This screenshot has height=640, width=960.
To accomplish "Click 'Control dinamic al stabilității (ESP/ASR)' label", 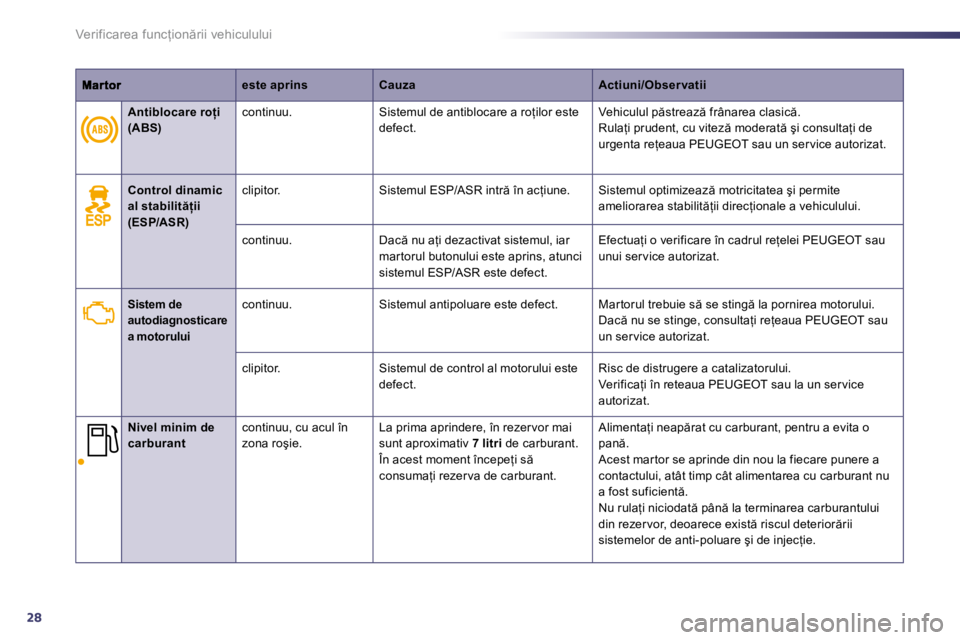I will pyautogui.click(x=175, y=206).
